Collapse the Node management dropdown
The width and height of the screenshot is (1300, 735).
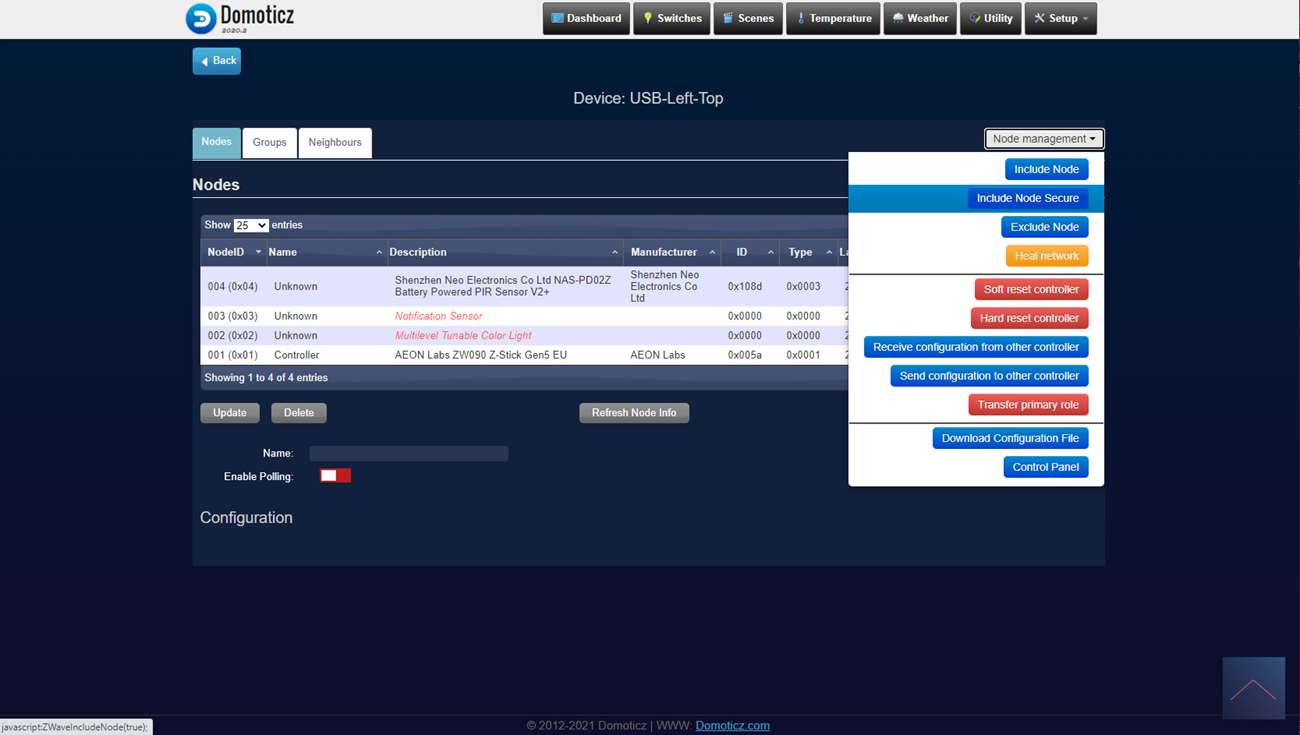[1043, 139]
